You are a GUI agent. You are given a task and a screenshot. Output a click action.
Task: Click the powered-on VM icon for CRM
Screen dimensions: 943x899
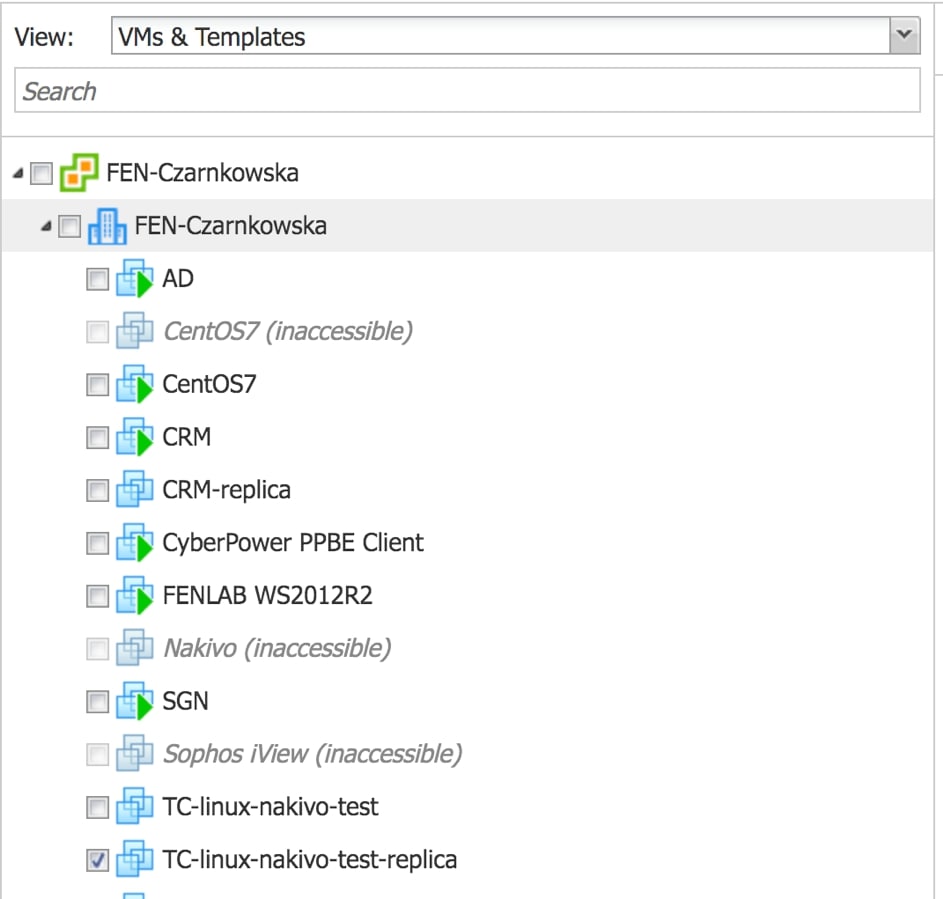click(x=134, y=438)
